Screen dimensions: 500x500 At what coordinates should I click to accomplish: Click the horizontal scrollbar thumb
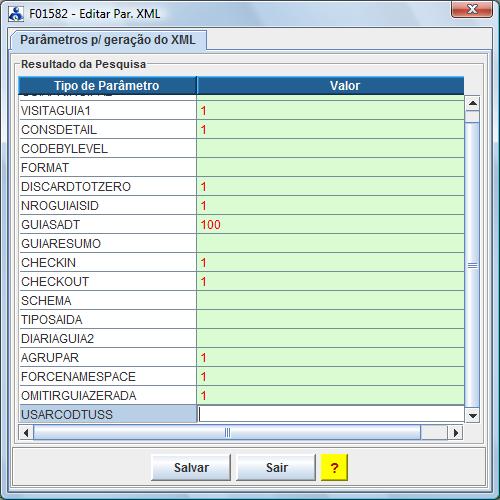[x=227, y=433]
